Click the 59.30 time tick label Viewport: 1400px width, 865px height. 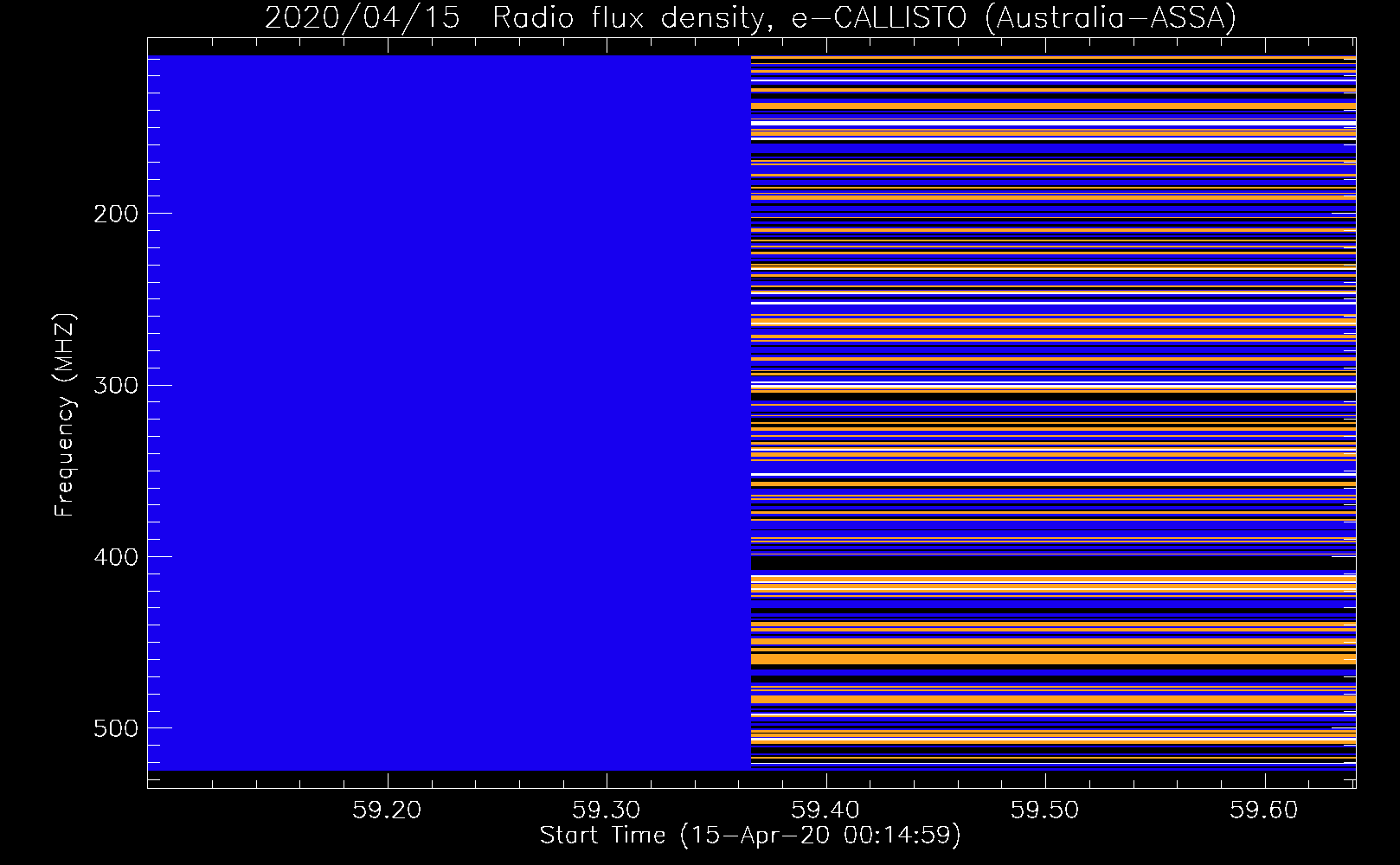(x=607, y=810)
